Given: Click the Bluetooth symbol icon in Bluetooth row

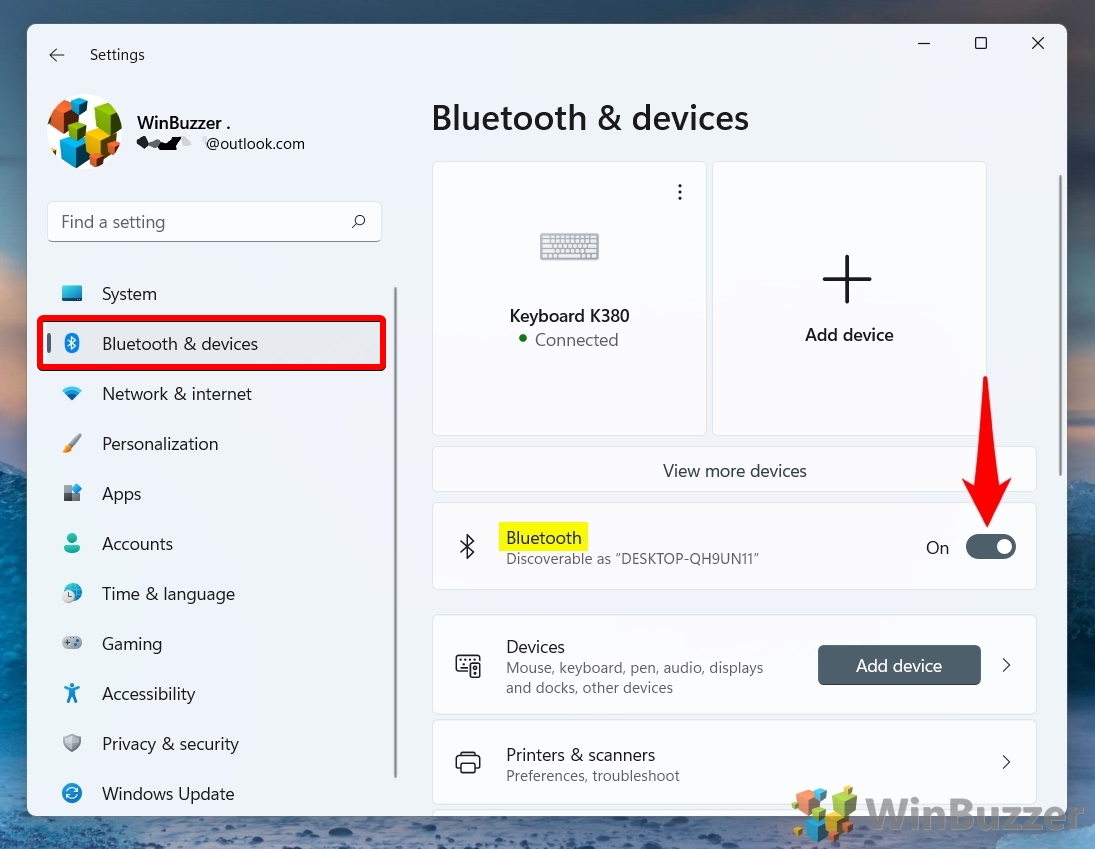Looking at the screenshot, I should click(467, 546).
